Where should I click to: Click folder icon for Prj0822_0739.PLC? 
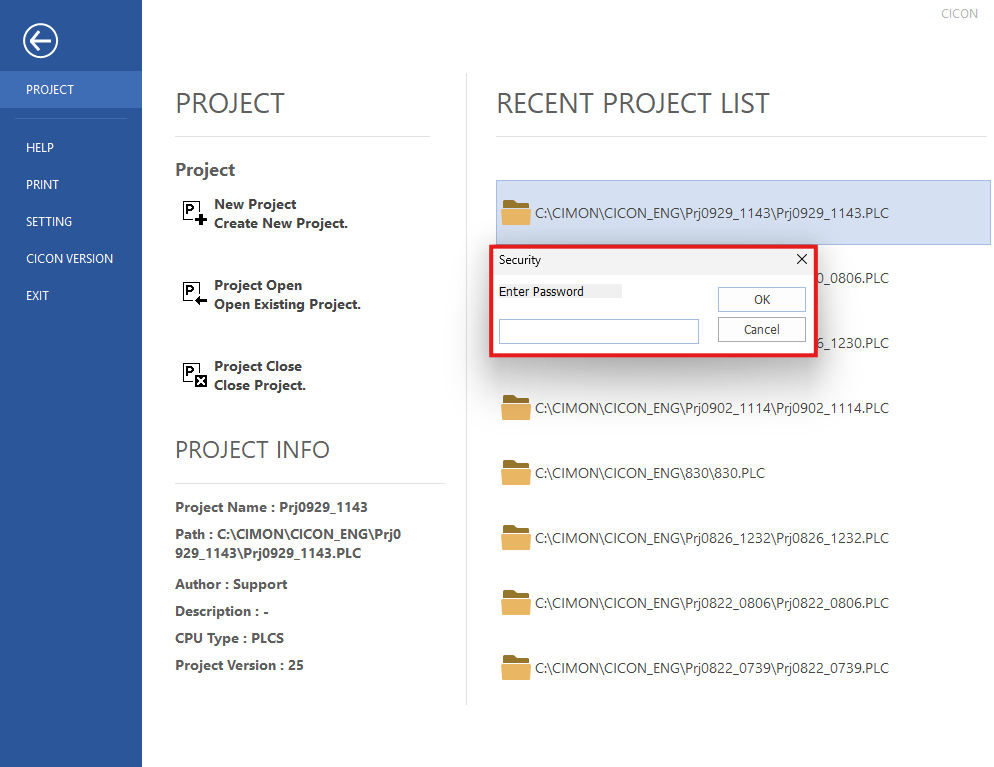coord(516,667)
